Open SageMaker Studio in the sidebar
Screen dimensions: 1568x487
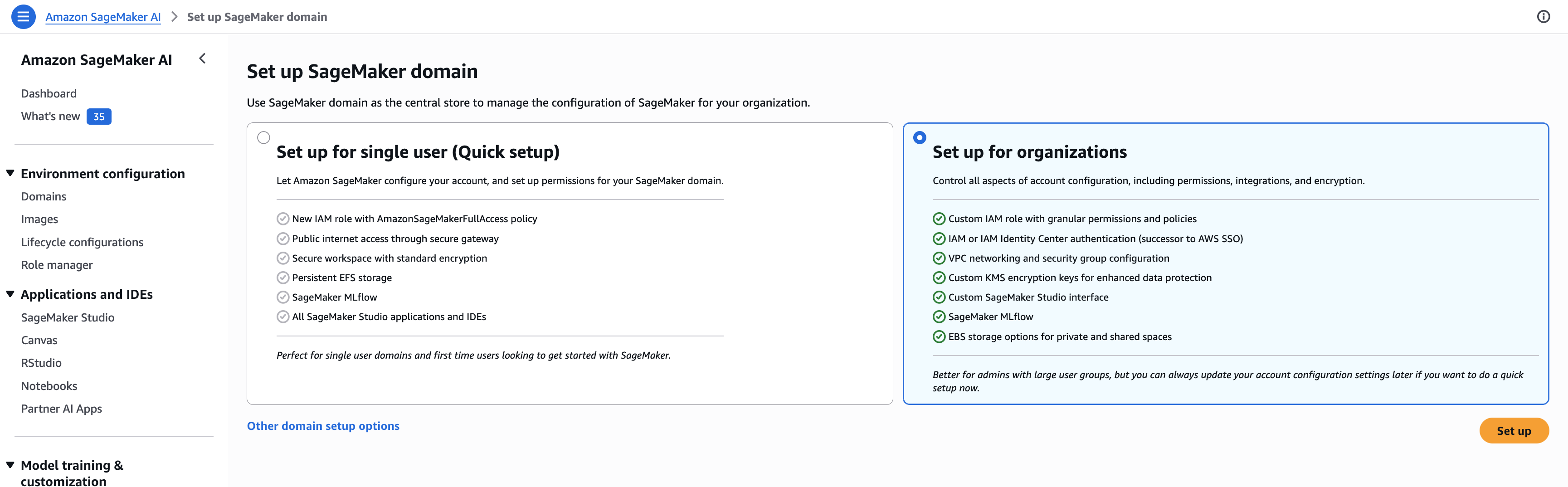[68, 317]
